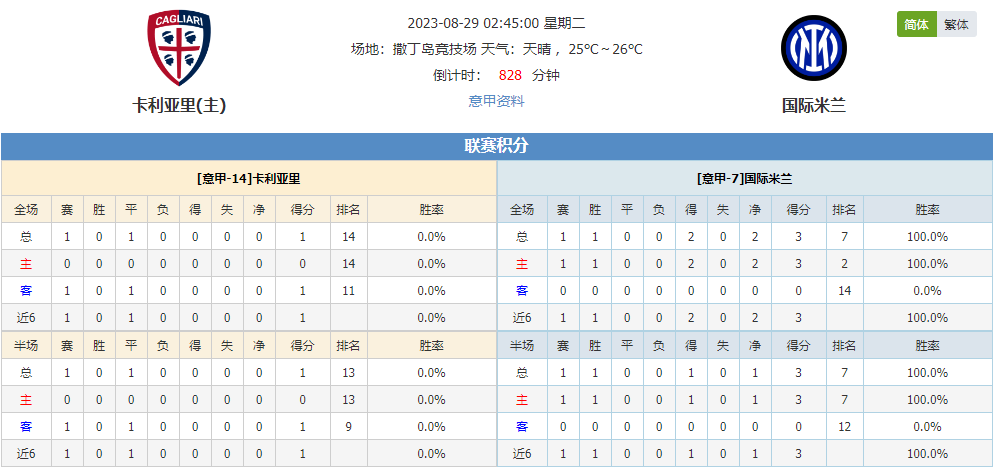This screenshot has width=995, height=469.
Task: Click the 胜率 column header in Cagliari 全场 table
Action: coord(432,209)
